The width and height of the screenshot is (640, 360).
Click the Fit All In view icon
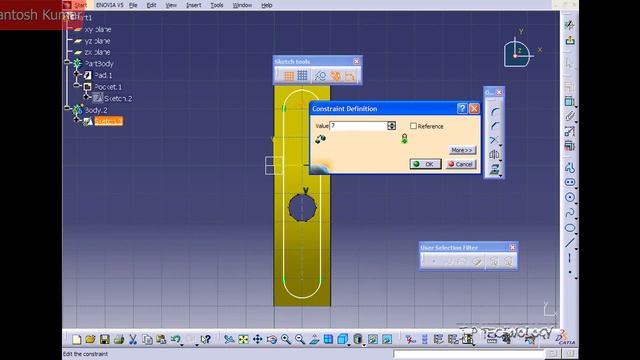coord(243,339)
